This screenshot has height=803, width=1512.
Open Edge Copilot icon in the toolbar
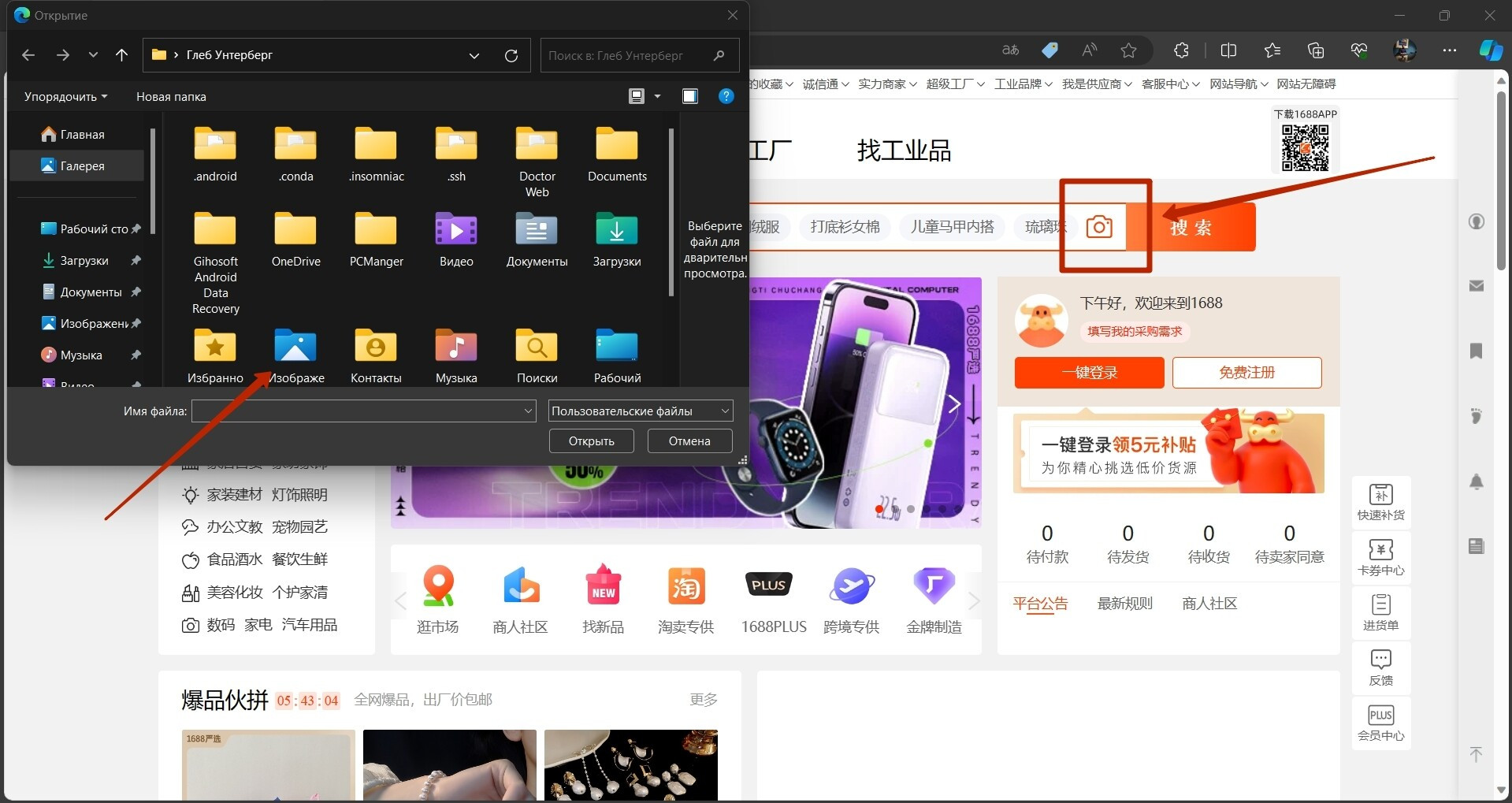coord(1490,50)
